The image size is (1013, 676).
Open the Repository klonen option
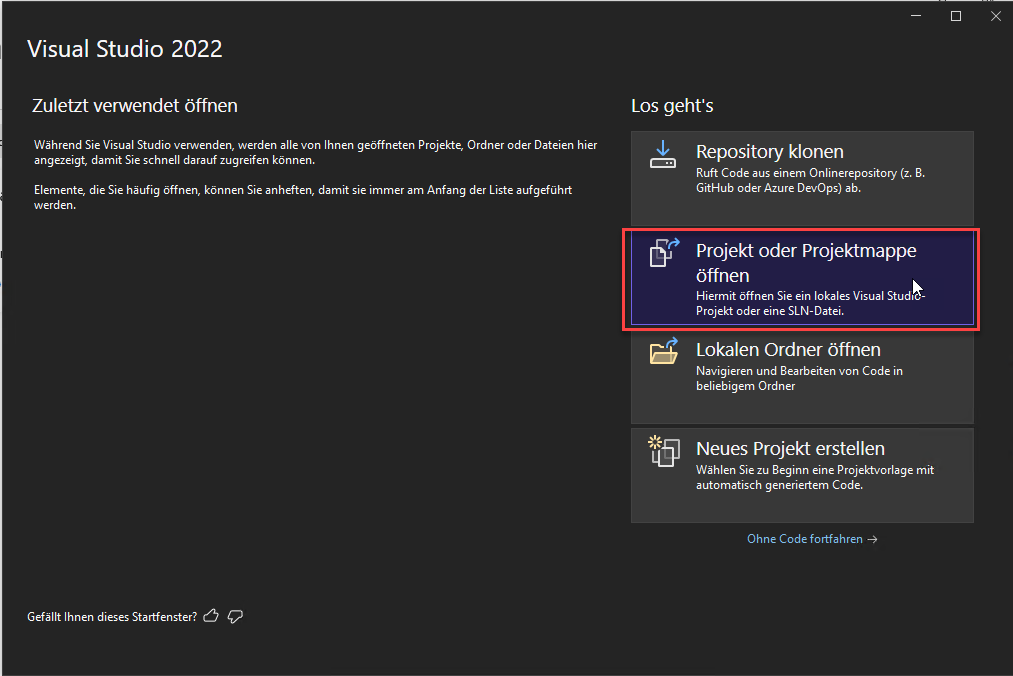tap(802, 178)
